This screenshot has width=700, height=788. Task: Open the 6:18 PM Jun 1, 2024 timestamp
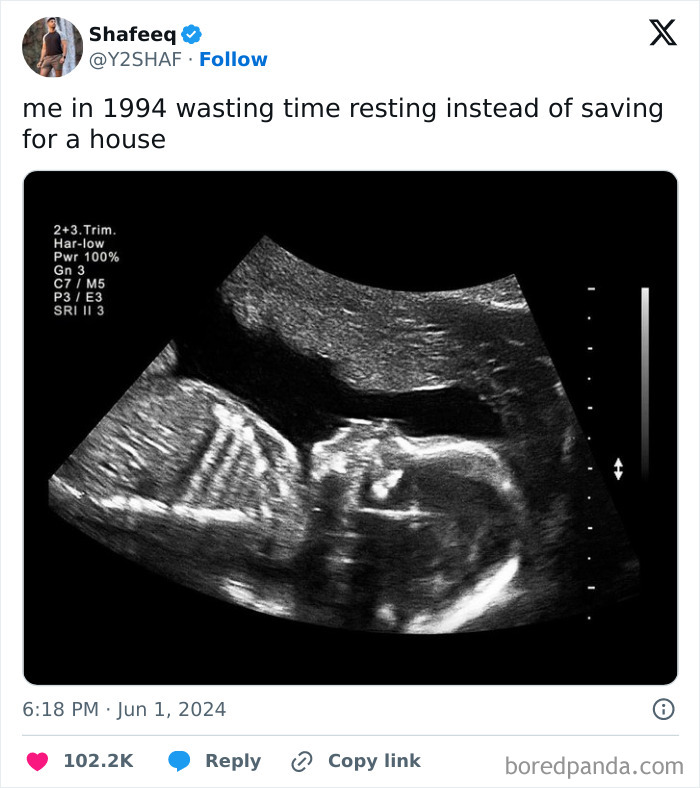(124, 709)
